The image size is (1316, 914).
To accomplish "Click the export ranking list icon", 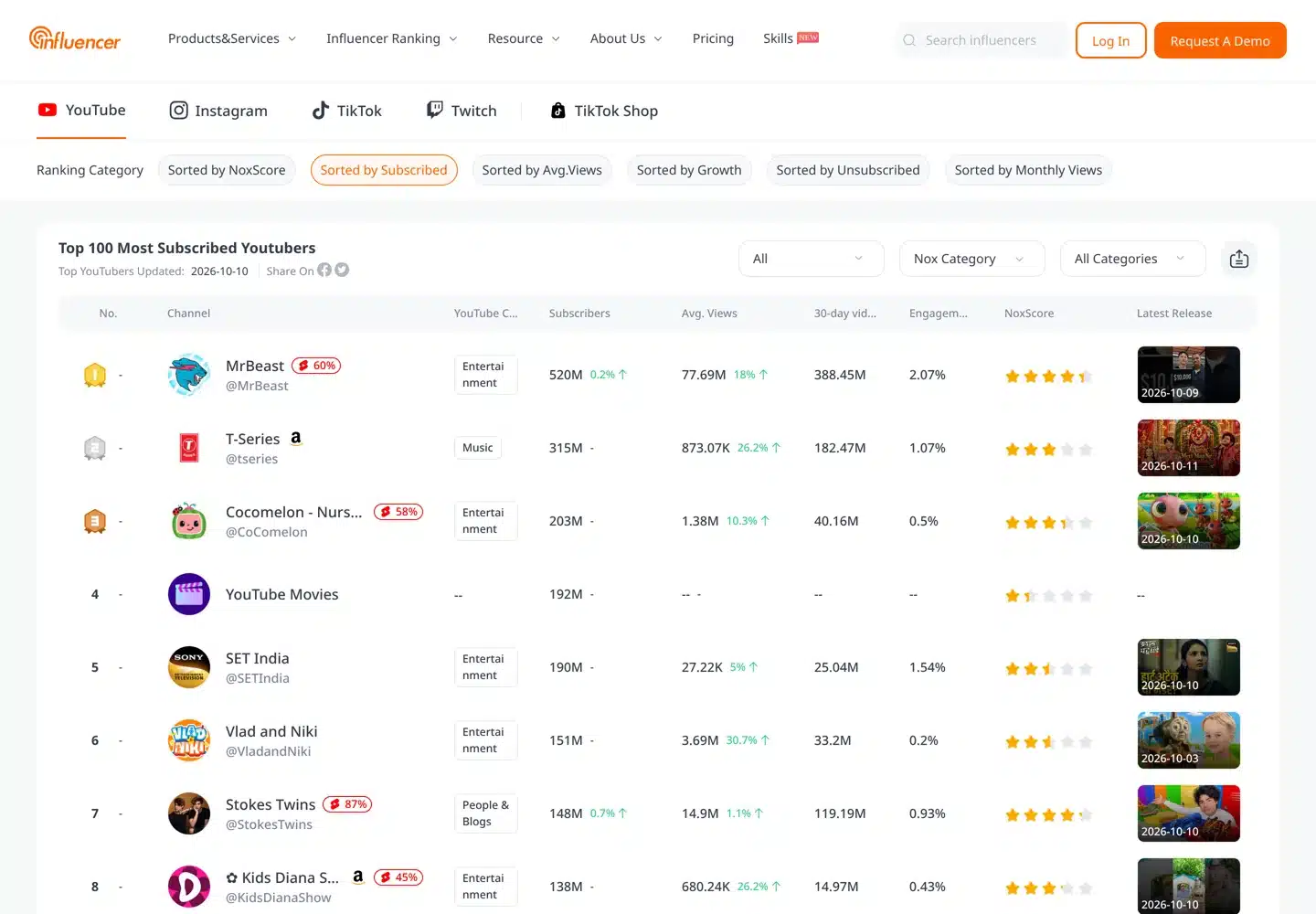I will 1239,259.
